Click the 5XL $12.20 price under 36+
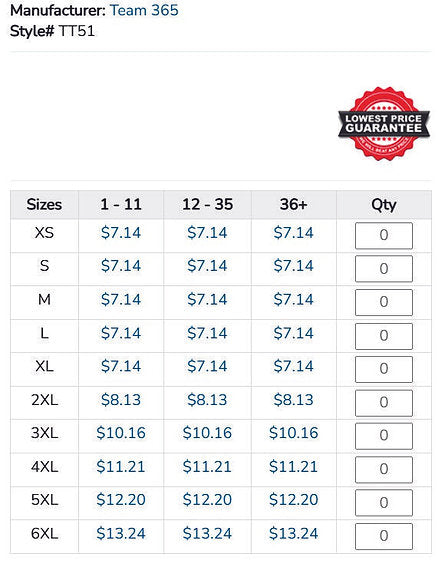This screenshot has width=445, height=570. 293,499
